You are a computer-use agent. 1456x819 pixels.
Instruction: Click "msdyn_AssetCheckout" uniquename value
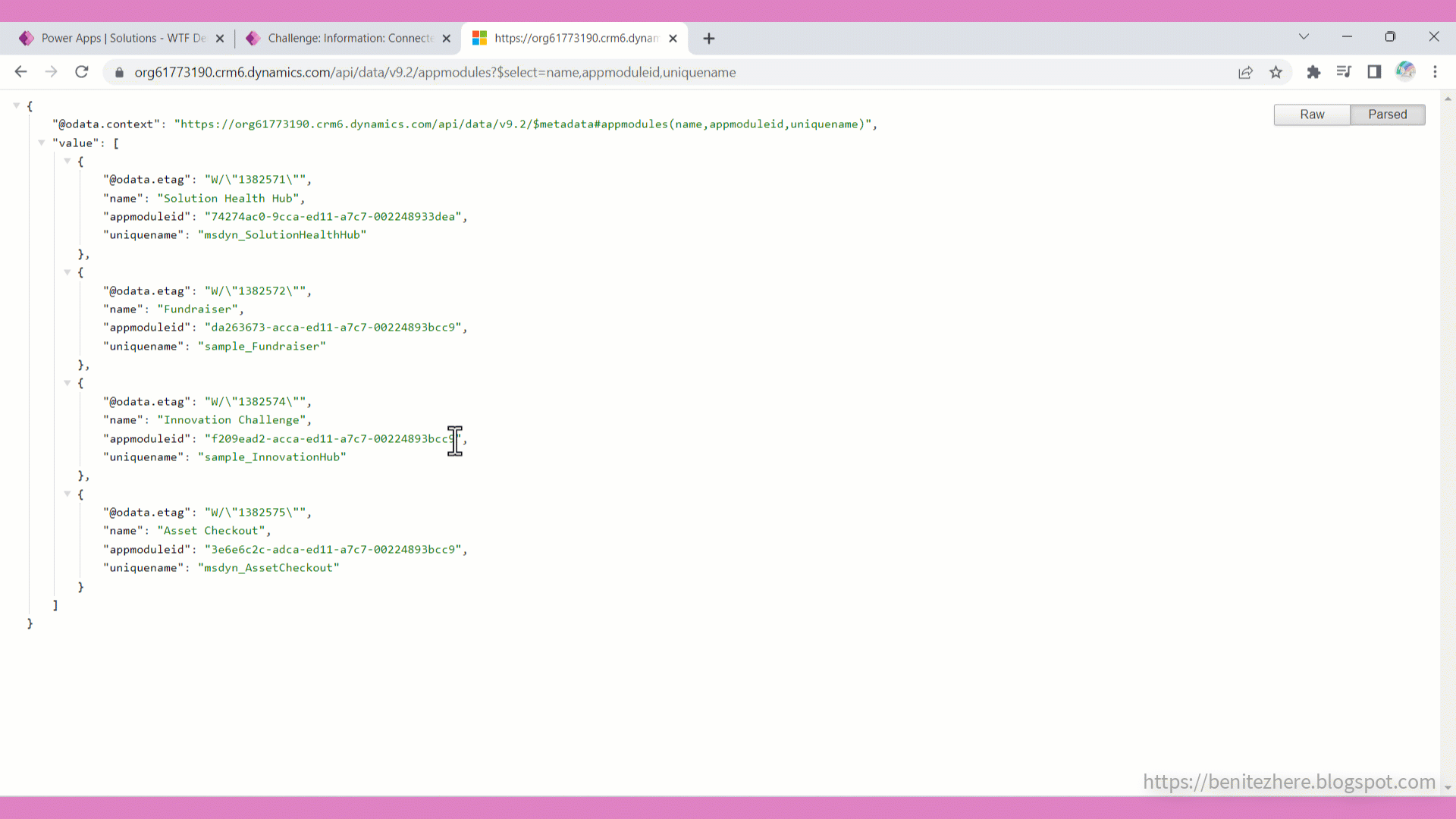tap(268, 568)
